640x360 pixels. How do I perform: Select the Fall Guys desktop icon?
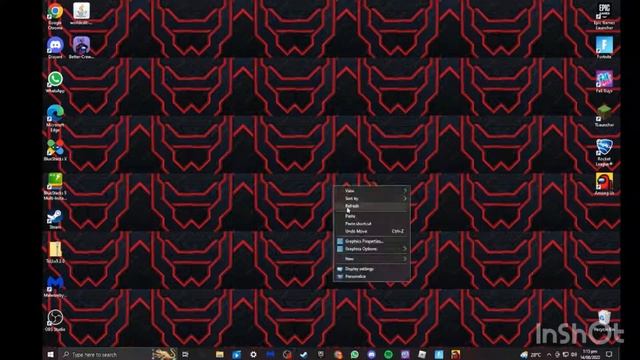tap(604, 82)
